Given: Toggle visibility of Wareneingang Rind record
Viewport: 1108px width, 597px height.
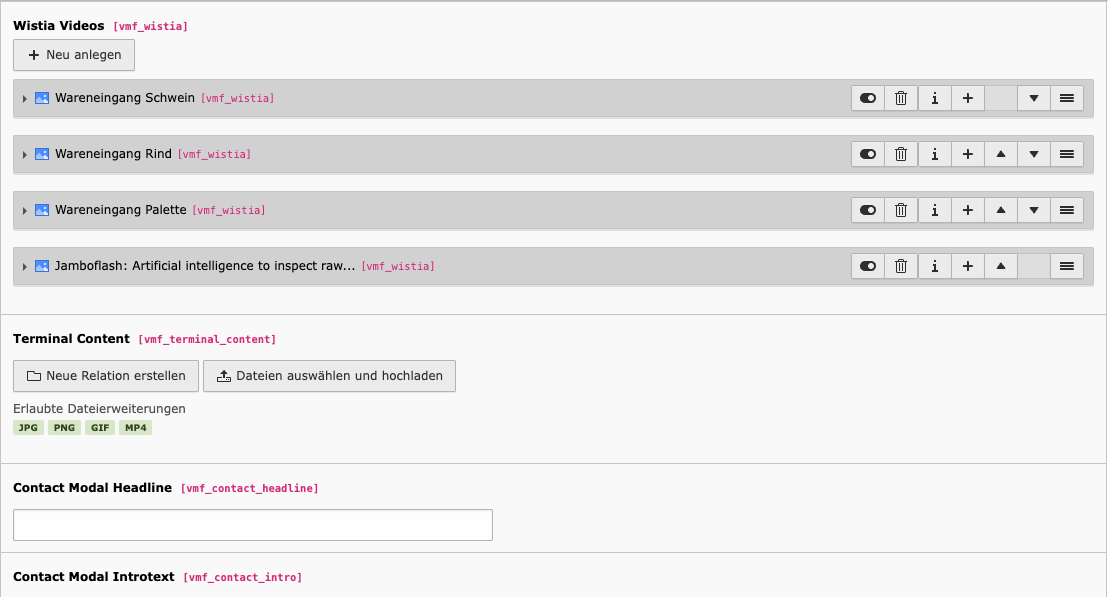Looking at the screenshot, I should click(868, 154).
